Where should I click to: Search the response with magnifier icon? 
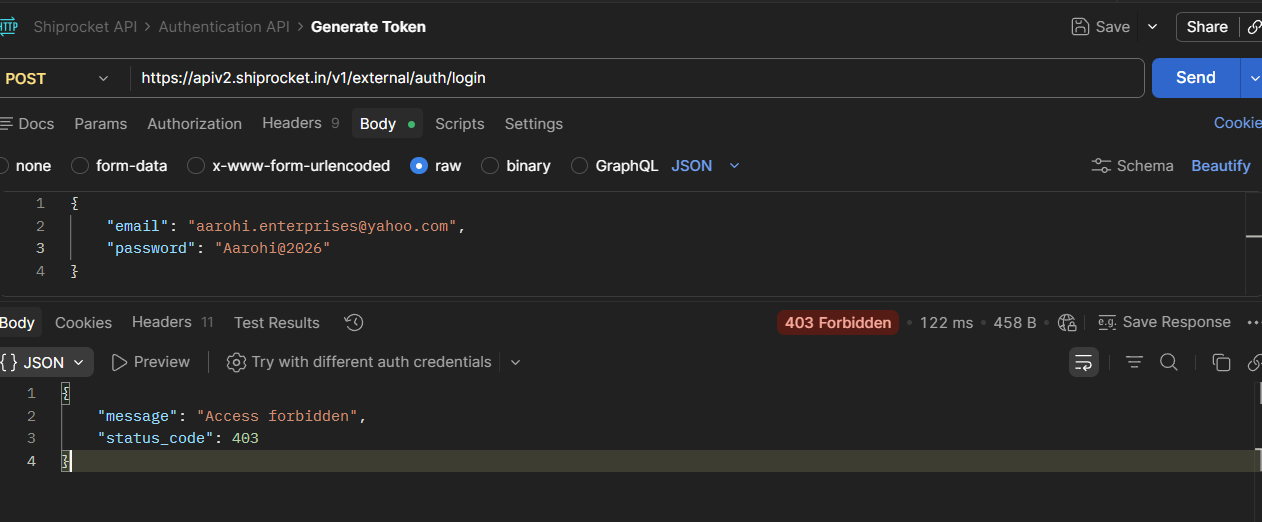[x=1168, y=362]
